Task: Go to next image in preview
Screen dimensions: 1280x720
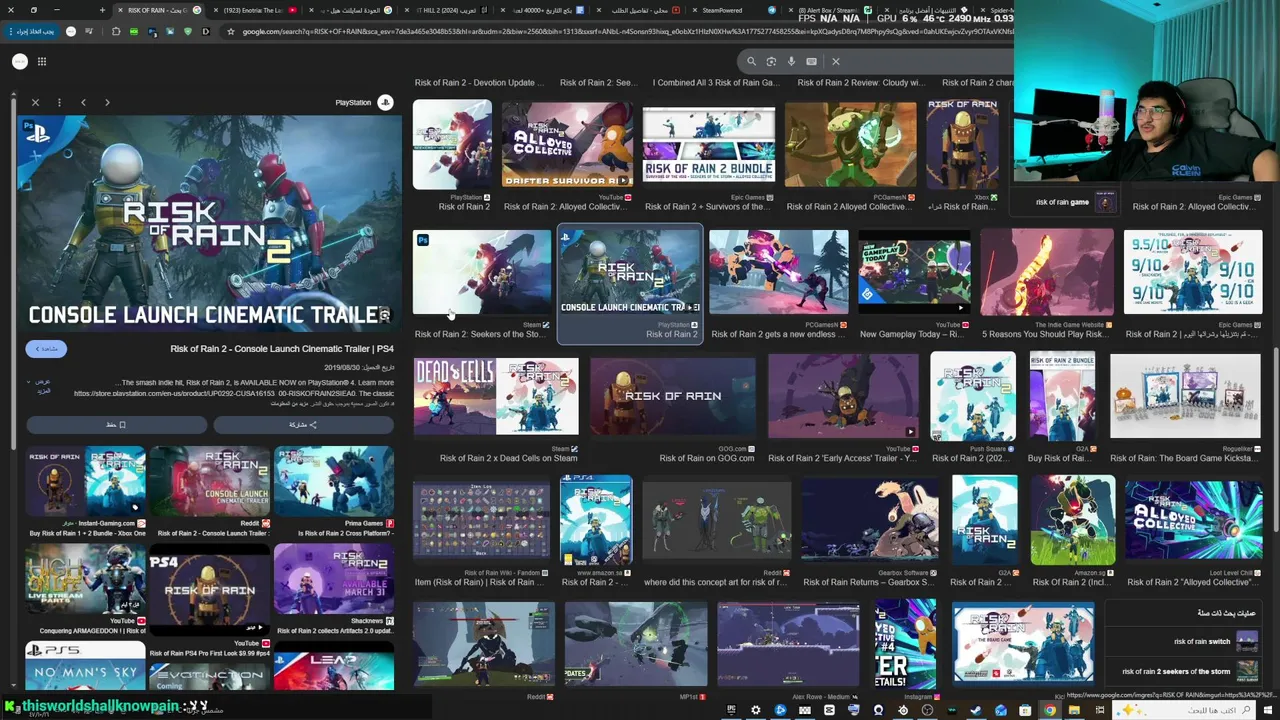Action: (107, 102)
